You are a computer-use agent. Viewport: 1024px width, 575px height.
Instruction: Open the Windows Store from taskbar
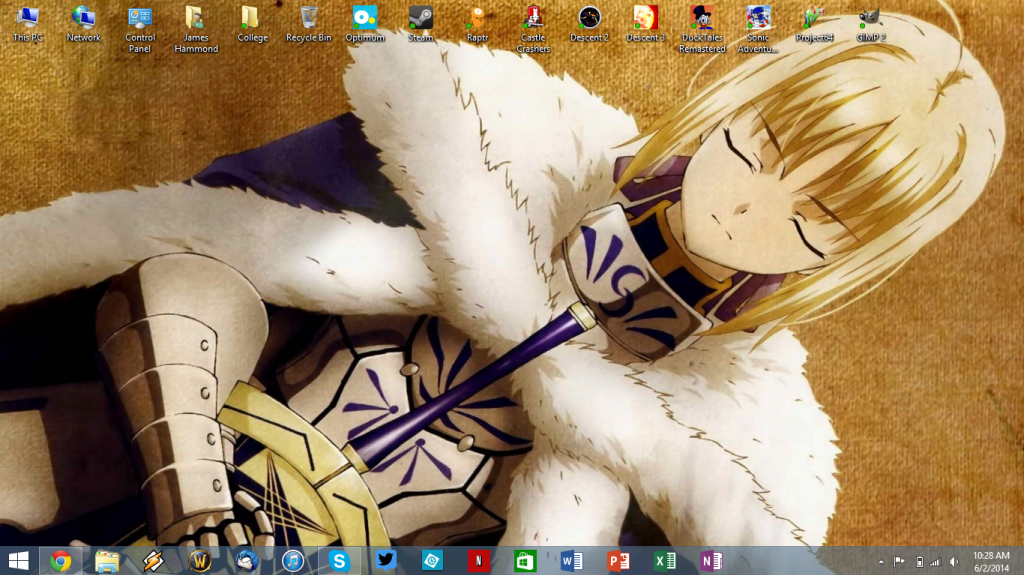pyautogui.click(x=525, y=561)
